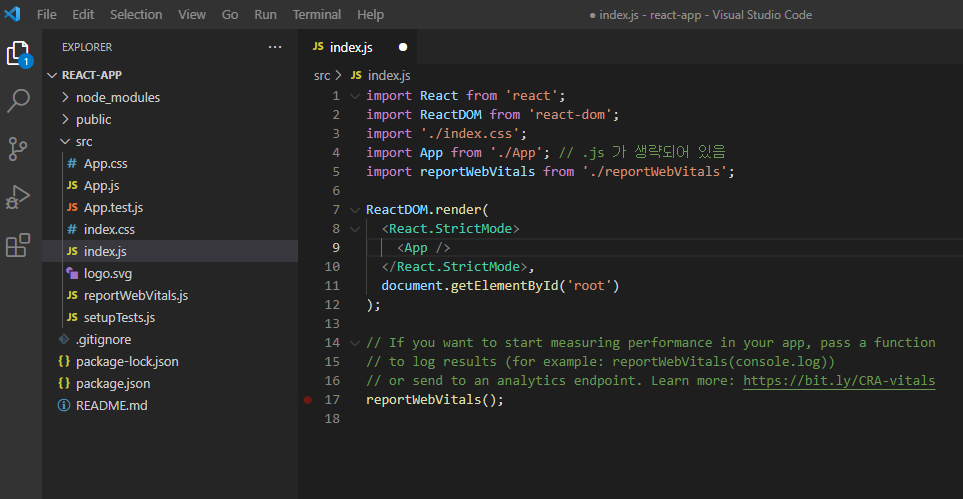Viewport: 963px width, 499px height.
Task: Click the hash icon of index.css
Action: point(72,230)
